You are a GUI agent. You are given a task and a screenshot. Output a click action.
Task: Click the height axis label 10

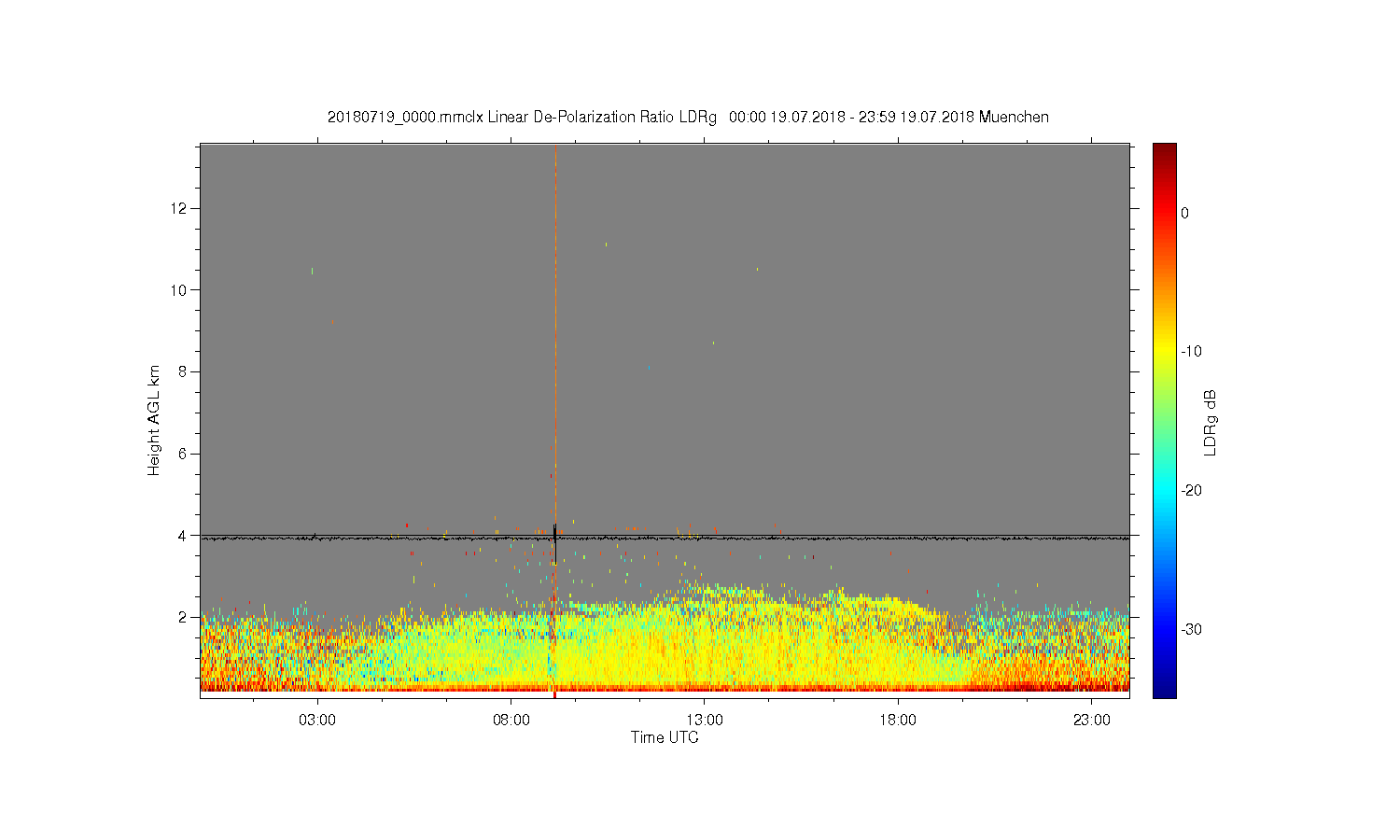(179, 289)
